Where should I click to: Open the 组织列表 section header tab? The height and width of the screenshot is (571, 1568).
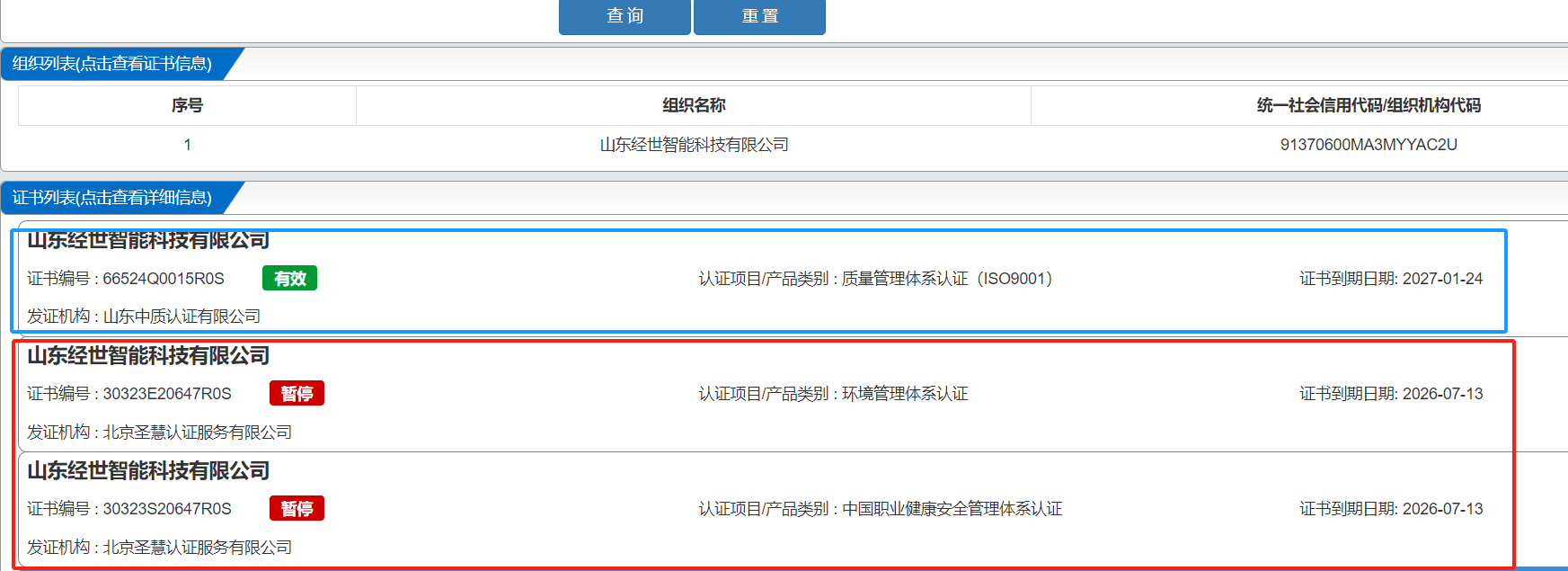pos(112,64)
